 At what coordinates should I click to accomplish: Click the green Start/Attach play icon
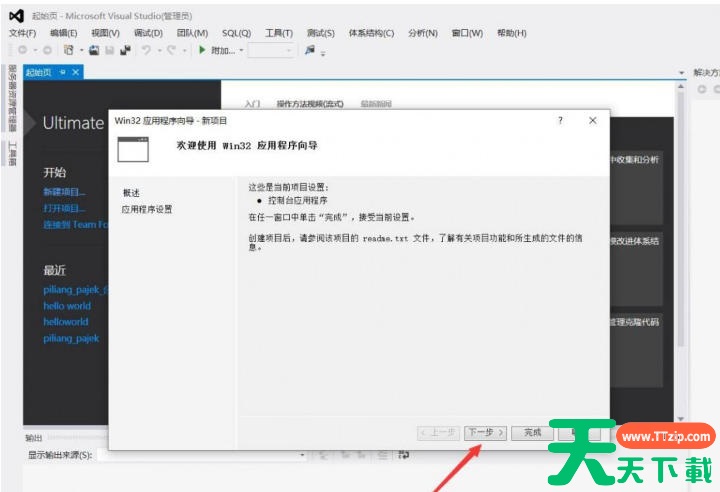pos(202,50)
